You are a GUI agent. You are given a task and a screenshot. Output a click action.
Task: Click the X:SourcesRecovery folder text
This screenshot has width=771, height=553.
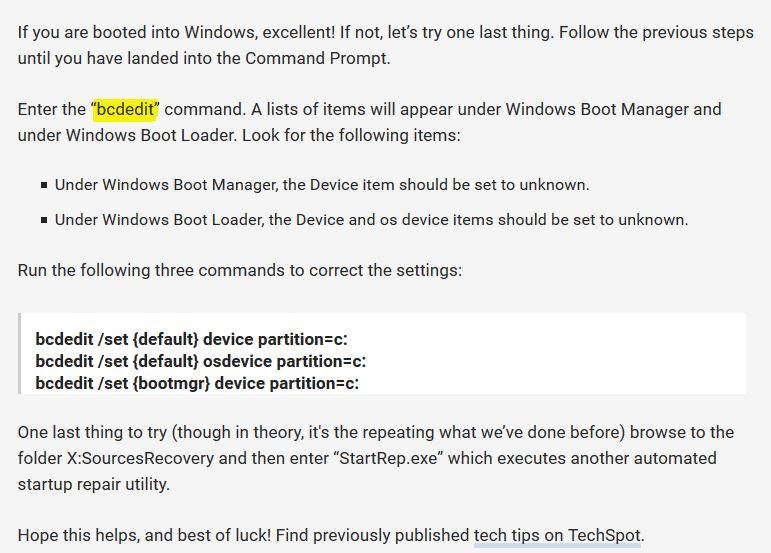tap(140, 458)
